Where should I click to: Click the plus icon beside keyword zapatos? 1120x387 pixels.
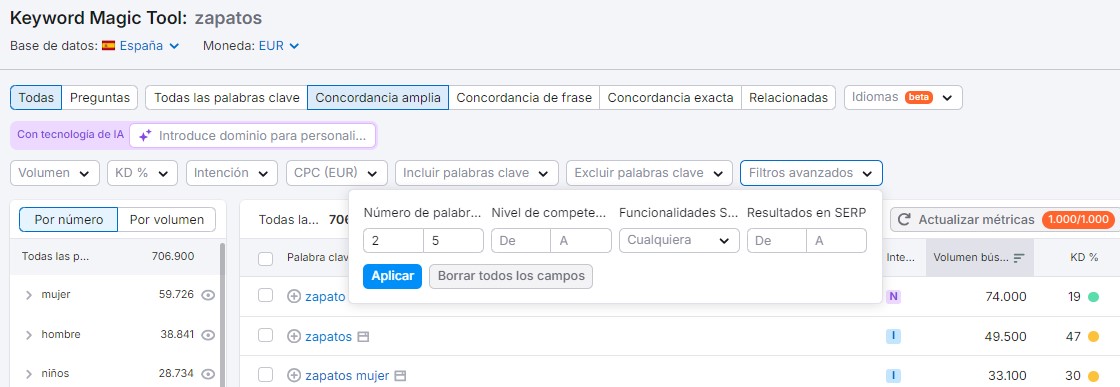coord(294,336)
